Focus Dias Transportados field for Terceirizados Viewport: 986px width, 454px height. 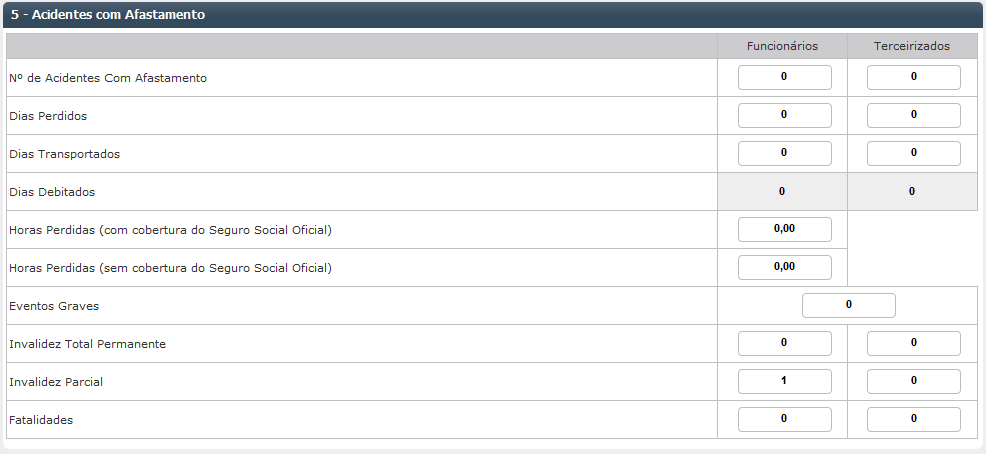click(x=913, y=154)
